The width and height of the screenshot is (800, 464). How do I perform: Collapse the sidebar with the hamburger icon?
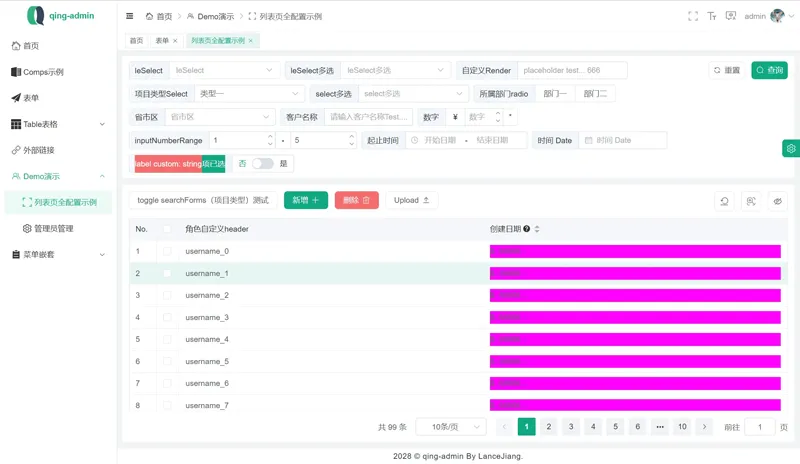(129, 16)
